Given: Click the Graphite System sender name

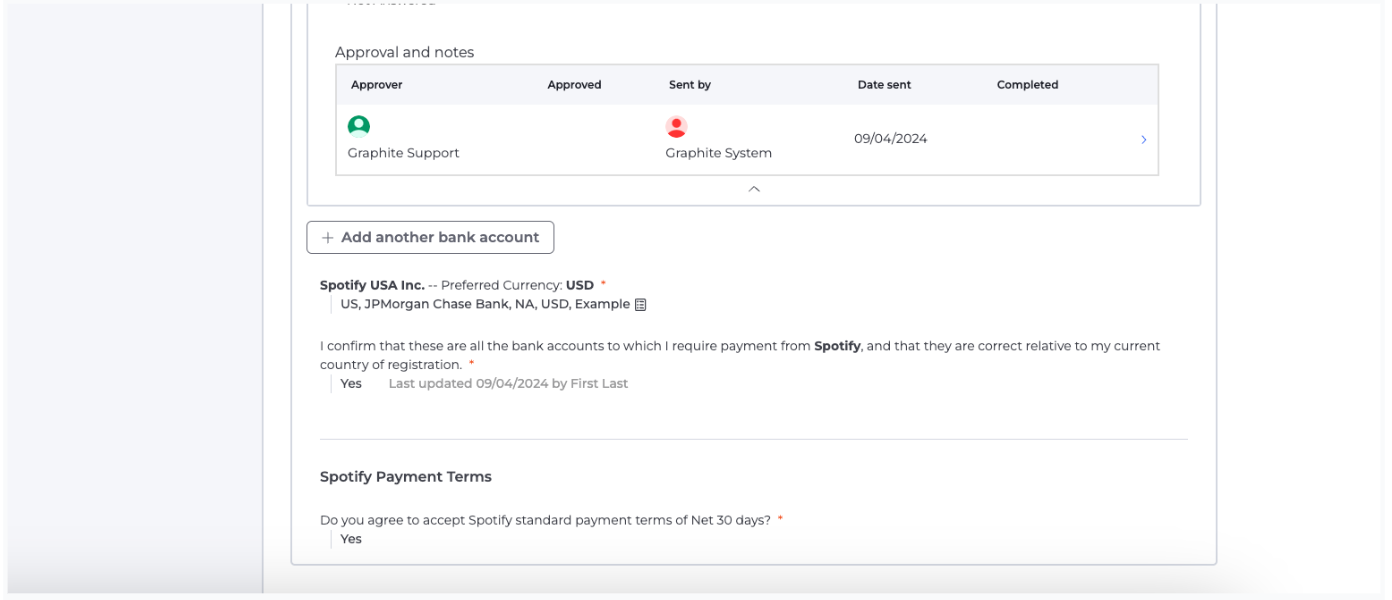Looking at the screenshot, I should (719, 152).
